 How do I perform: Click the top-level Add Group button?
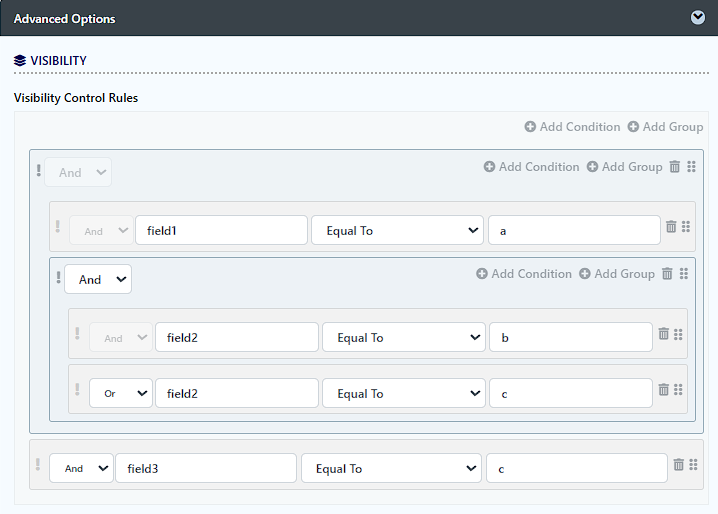pyautogui.click(x=665, y=127)
